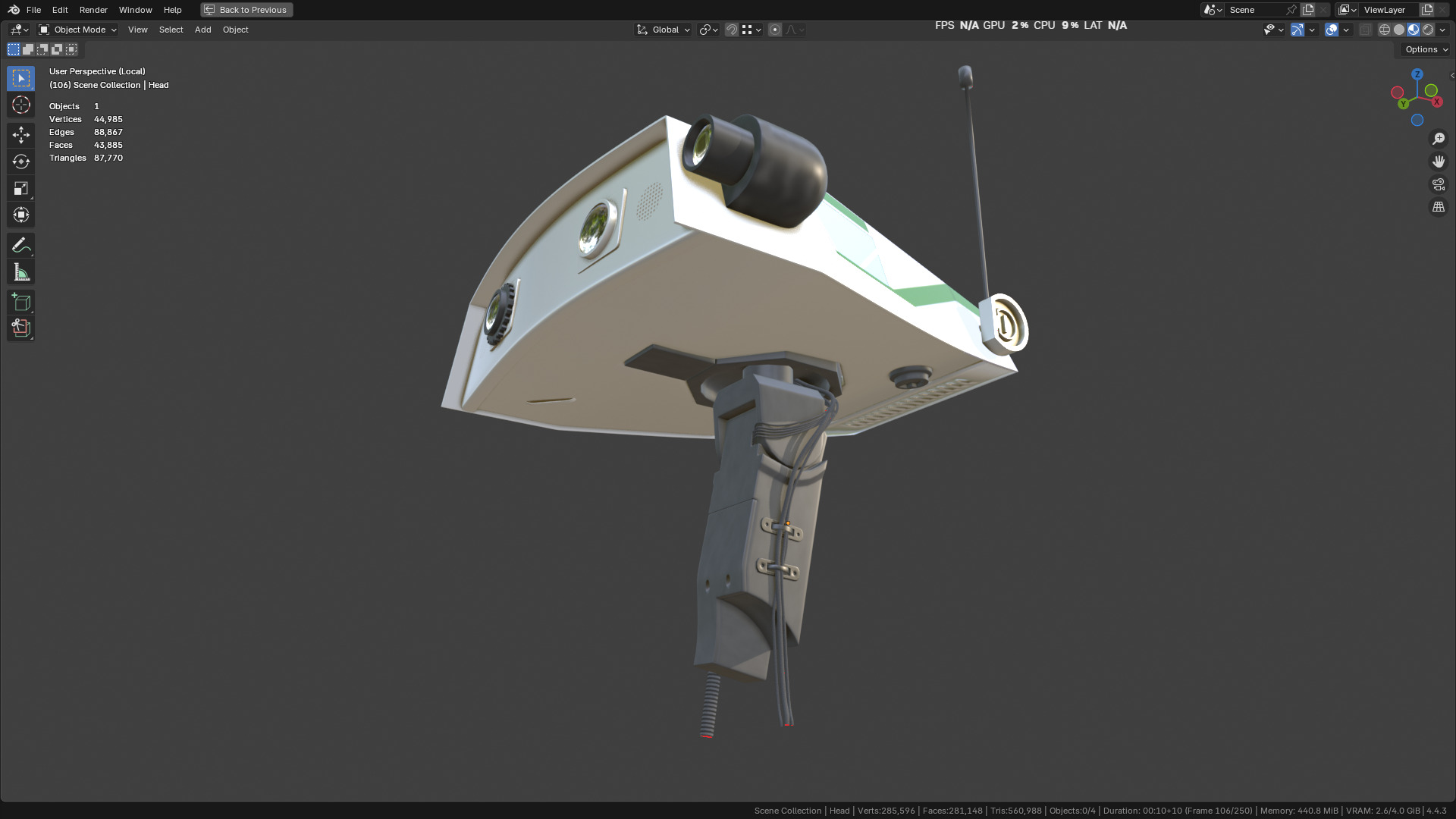Open the shading options dropdown arrow

click(x=1442, y=30)
